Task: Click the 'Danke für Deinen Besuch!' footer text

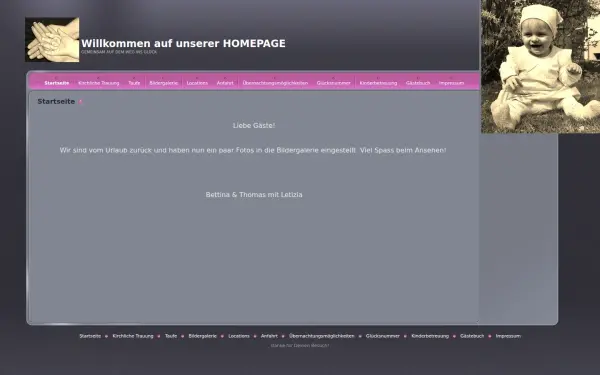Action: (300, 346)
